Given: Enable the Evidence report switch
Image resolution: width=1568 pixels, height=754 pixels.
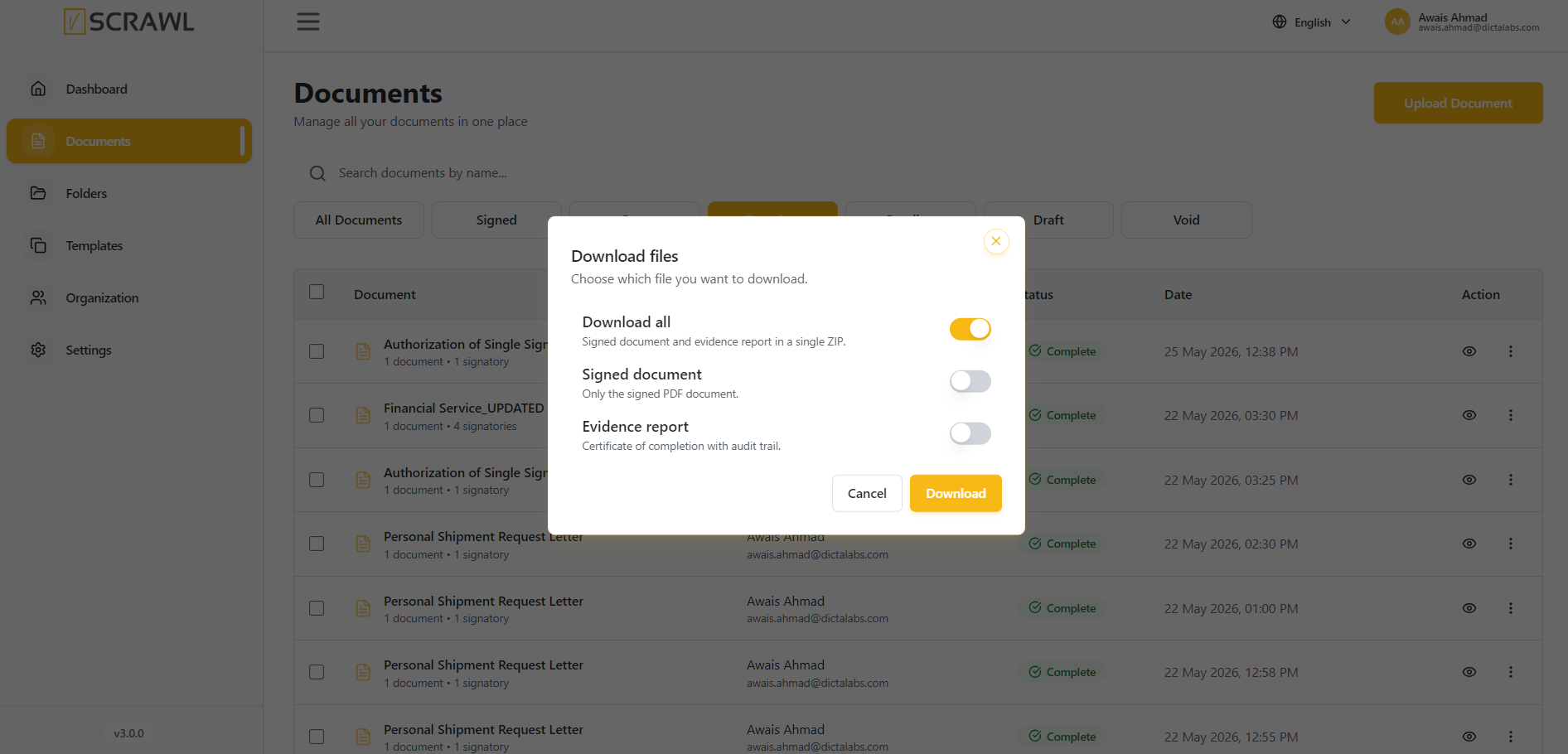Looking at the screenshot, I should pyautogui.click(x=970, y=433).
